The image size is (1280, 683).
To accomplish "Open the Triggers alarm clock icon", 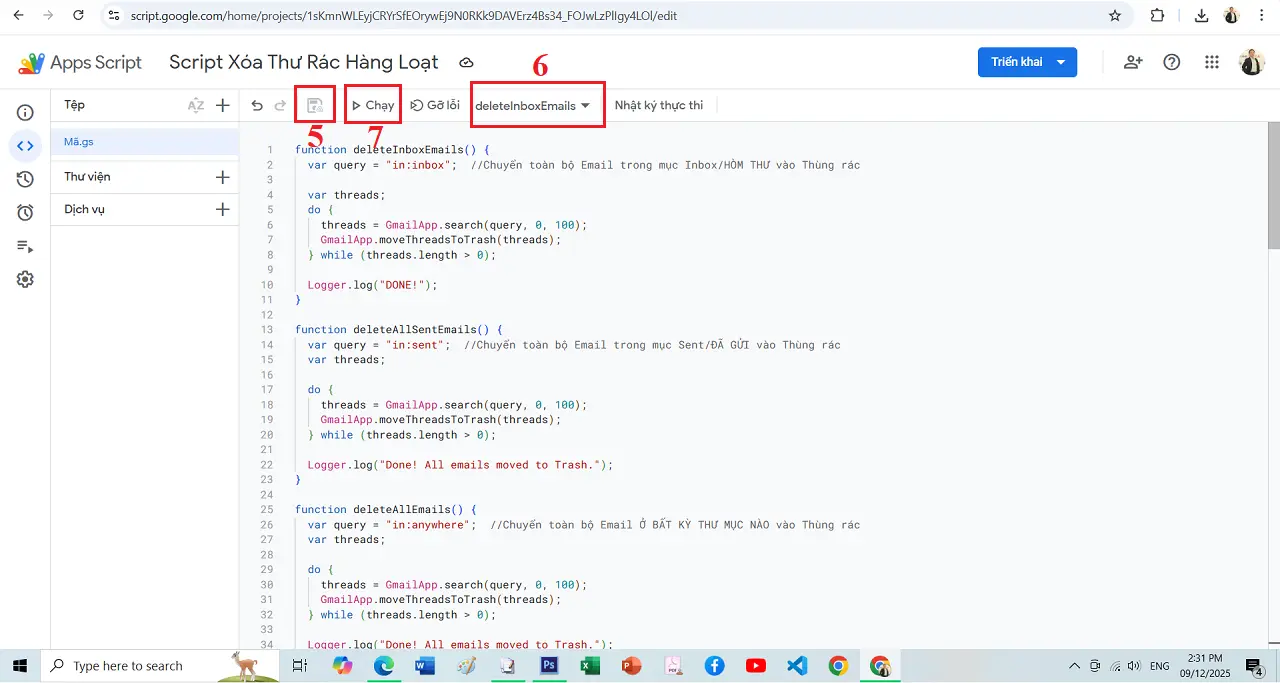I will tap(25, 212).
